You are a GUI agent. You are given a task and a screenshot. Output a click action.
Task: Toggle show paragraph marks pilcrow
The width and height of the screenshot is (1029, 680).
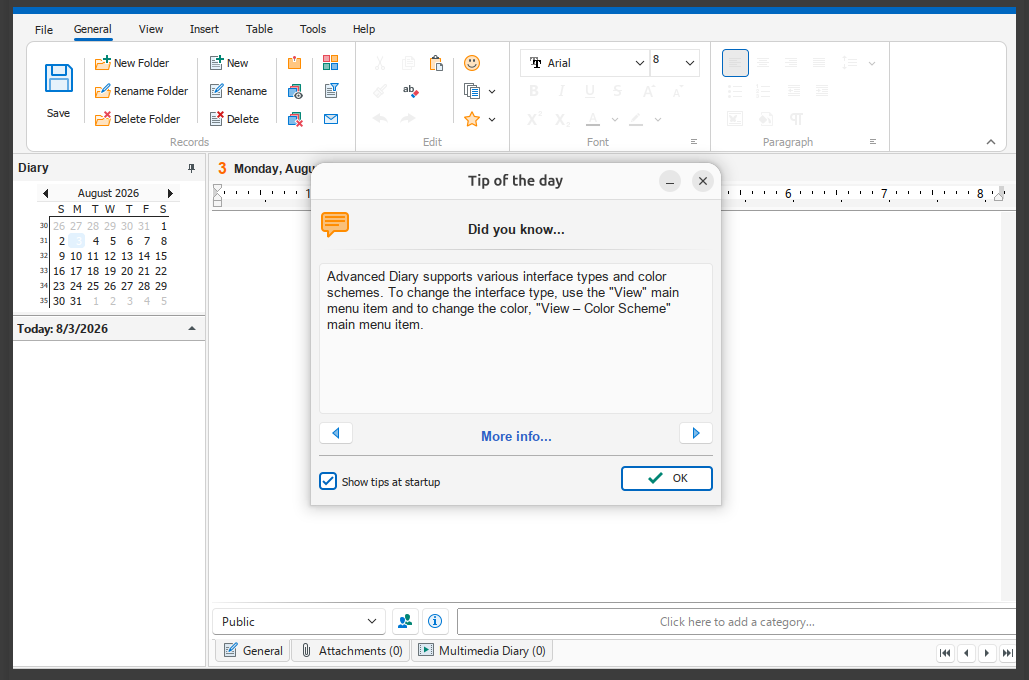click(796, 119)
